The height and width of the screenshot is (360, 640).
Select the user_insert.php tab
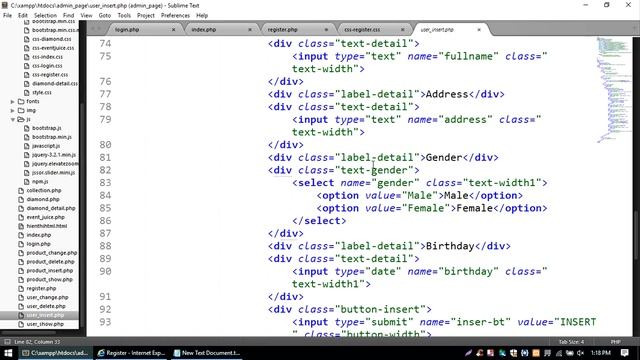click(437, 30)
